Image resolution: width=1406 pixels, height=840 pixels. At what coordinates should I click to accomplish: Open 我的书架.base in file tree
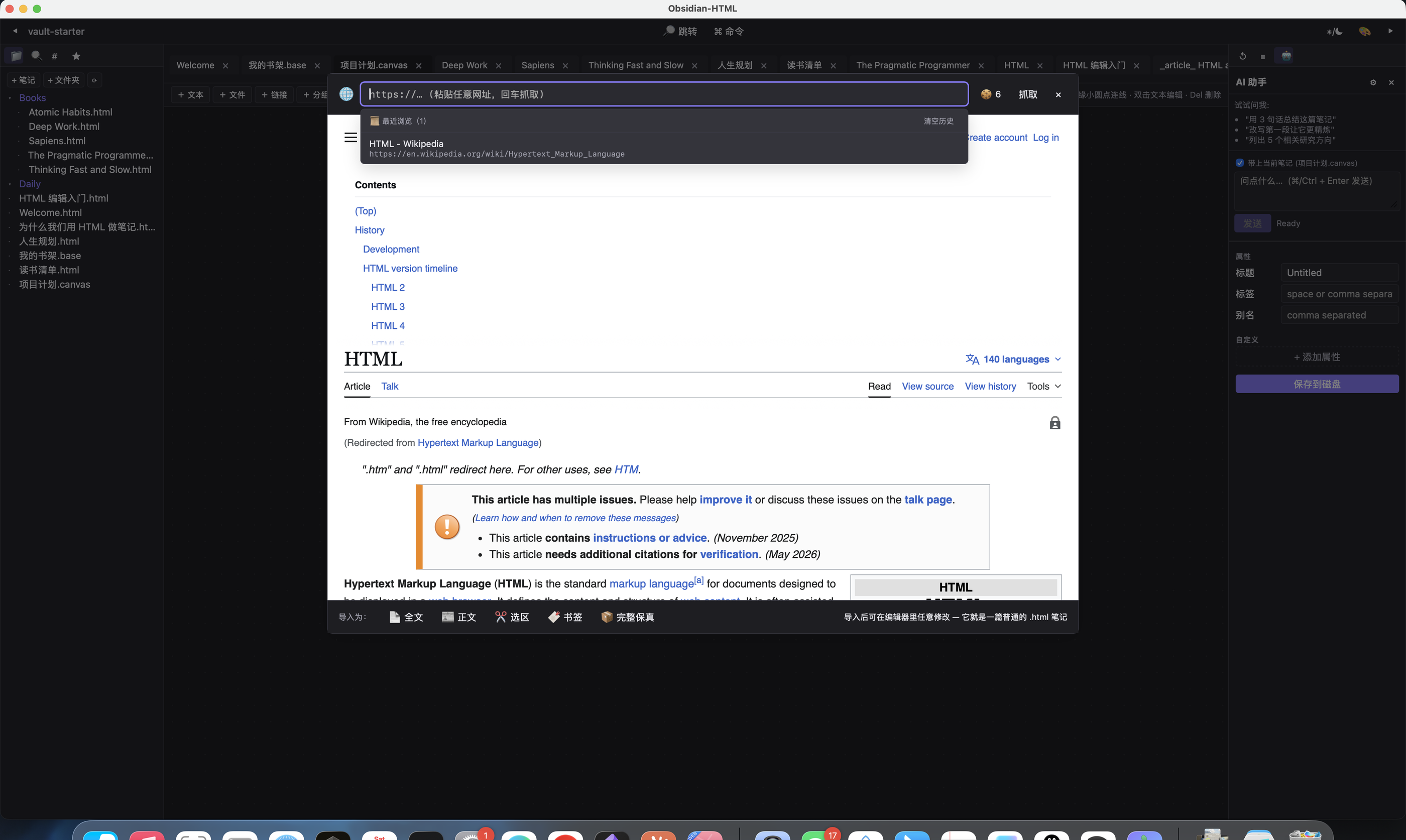pos(50,256)
